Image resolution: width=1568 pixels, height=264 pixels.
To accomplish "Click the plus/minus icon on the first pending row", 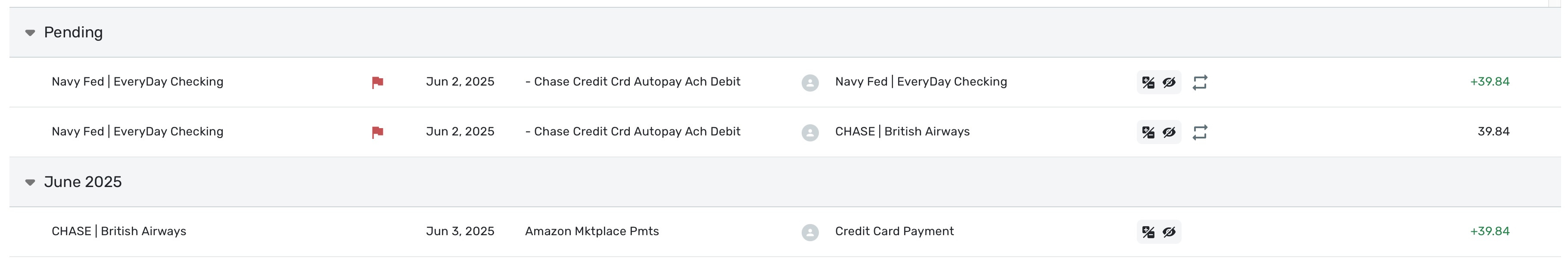I will pyautogui.click(x=1148, y=83).
